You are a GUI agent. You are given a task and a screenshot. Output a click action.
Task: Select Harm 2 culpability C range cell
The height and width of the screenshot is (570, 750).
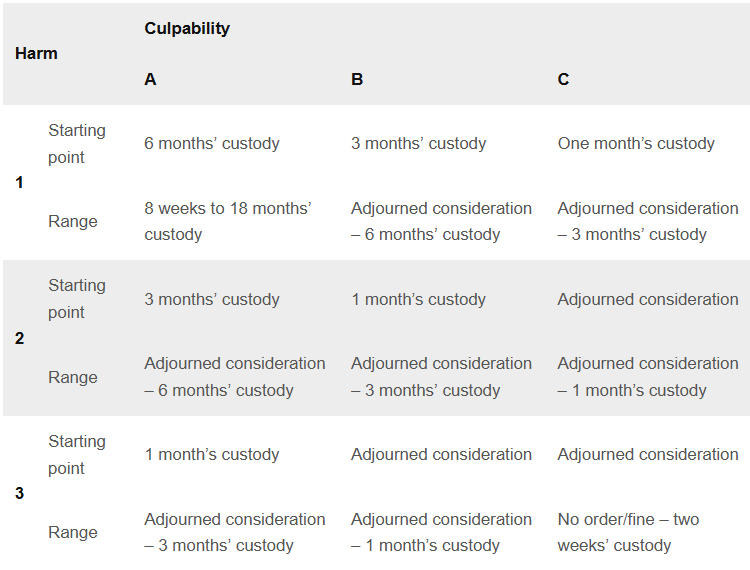(648, 377)
